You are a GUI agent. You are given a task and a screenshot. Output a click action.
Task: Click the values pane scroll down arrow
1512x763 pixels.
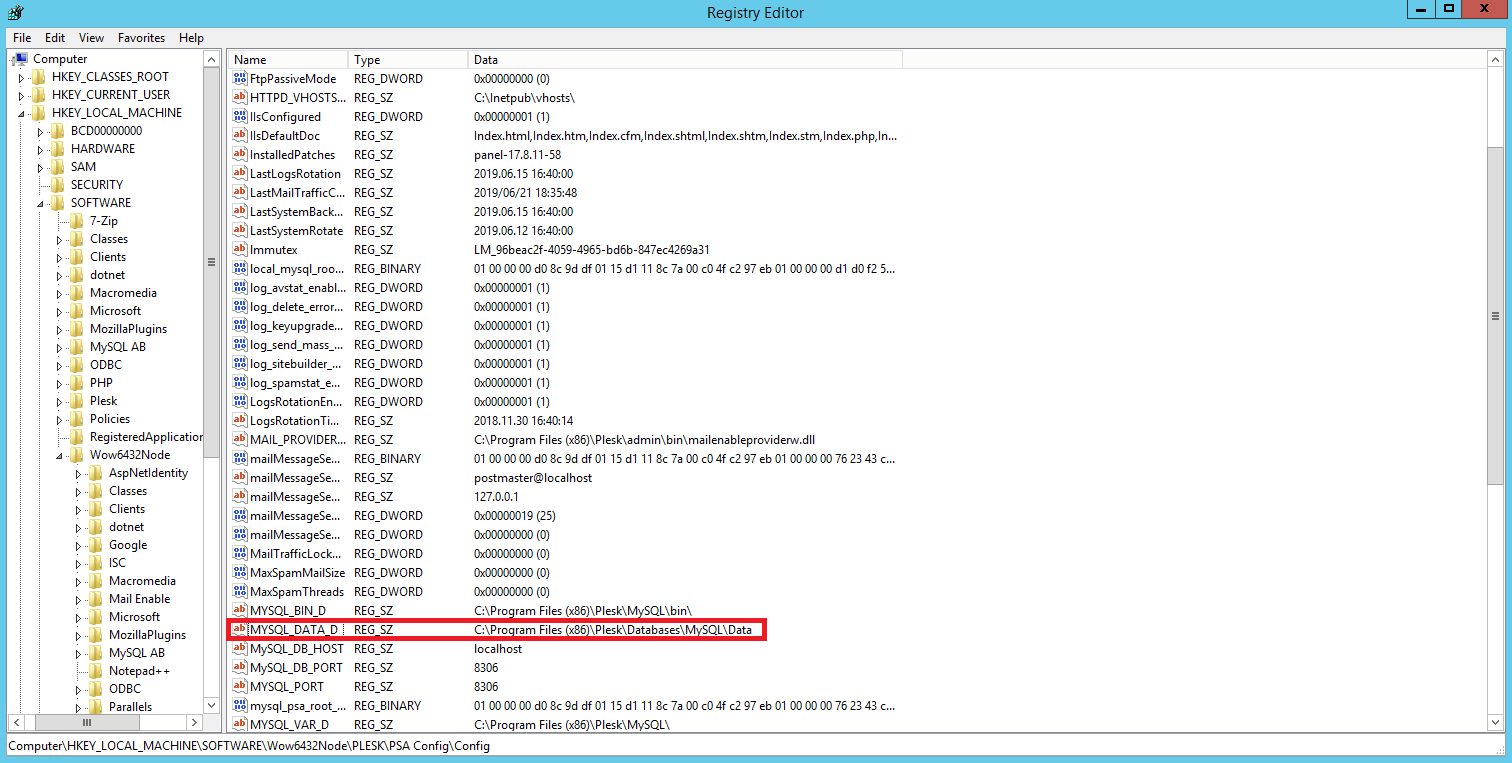coord(1495,723)
